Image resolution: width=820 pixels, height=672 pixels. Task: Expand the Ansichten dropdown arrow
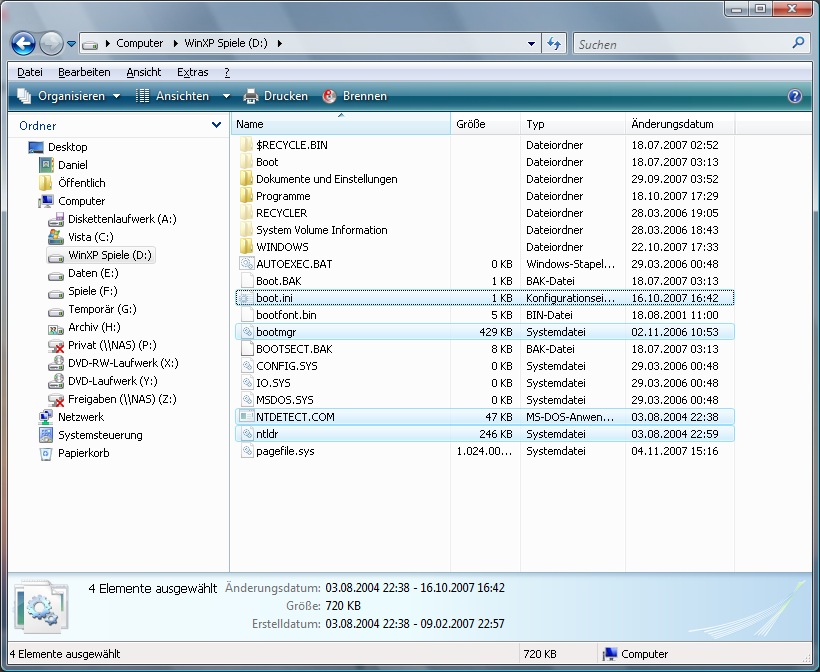coord(226,96)
